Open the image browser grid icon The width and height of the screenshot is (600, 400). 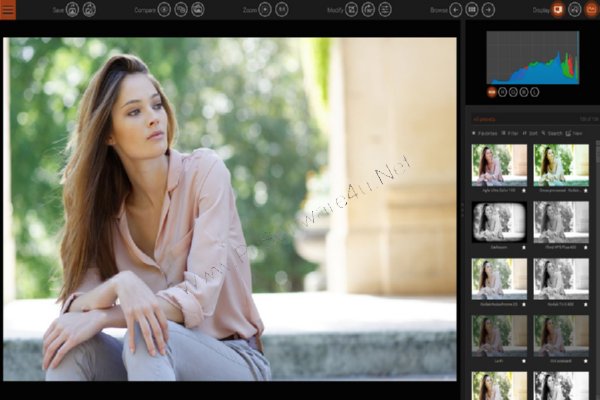tap(472, 10)
